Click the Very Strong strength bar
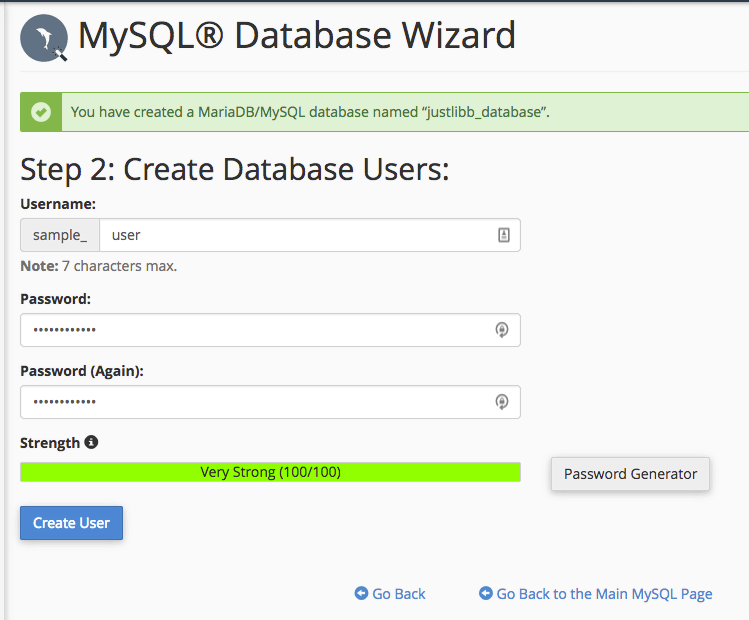This screenshot has width=749, height=620. tap(270, 472)
